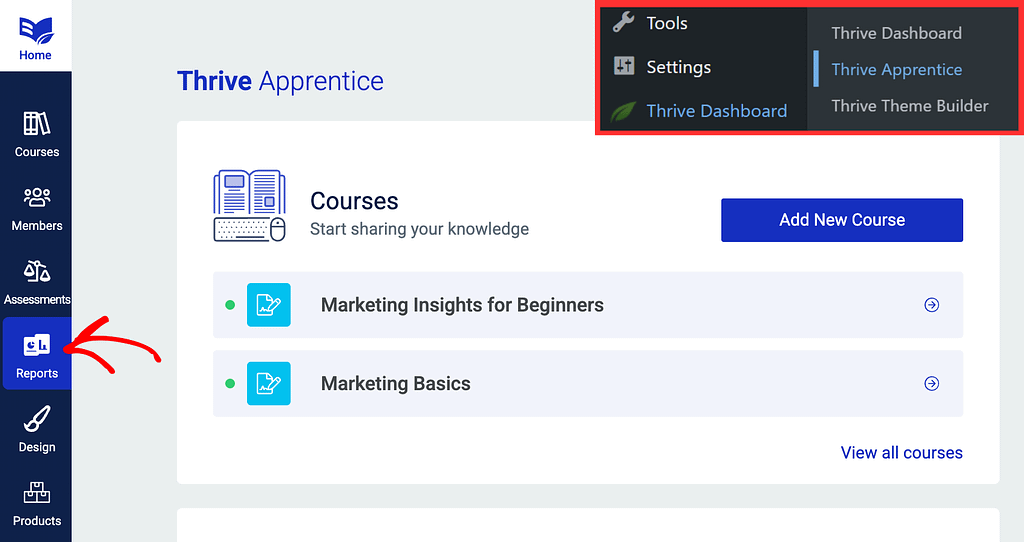Open the Courses sidebar icon
This screenshot has width=1024, height=542.
[36, 124]
